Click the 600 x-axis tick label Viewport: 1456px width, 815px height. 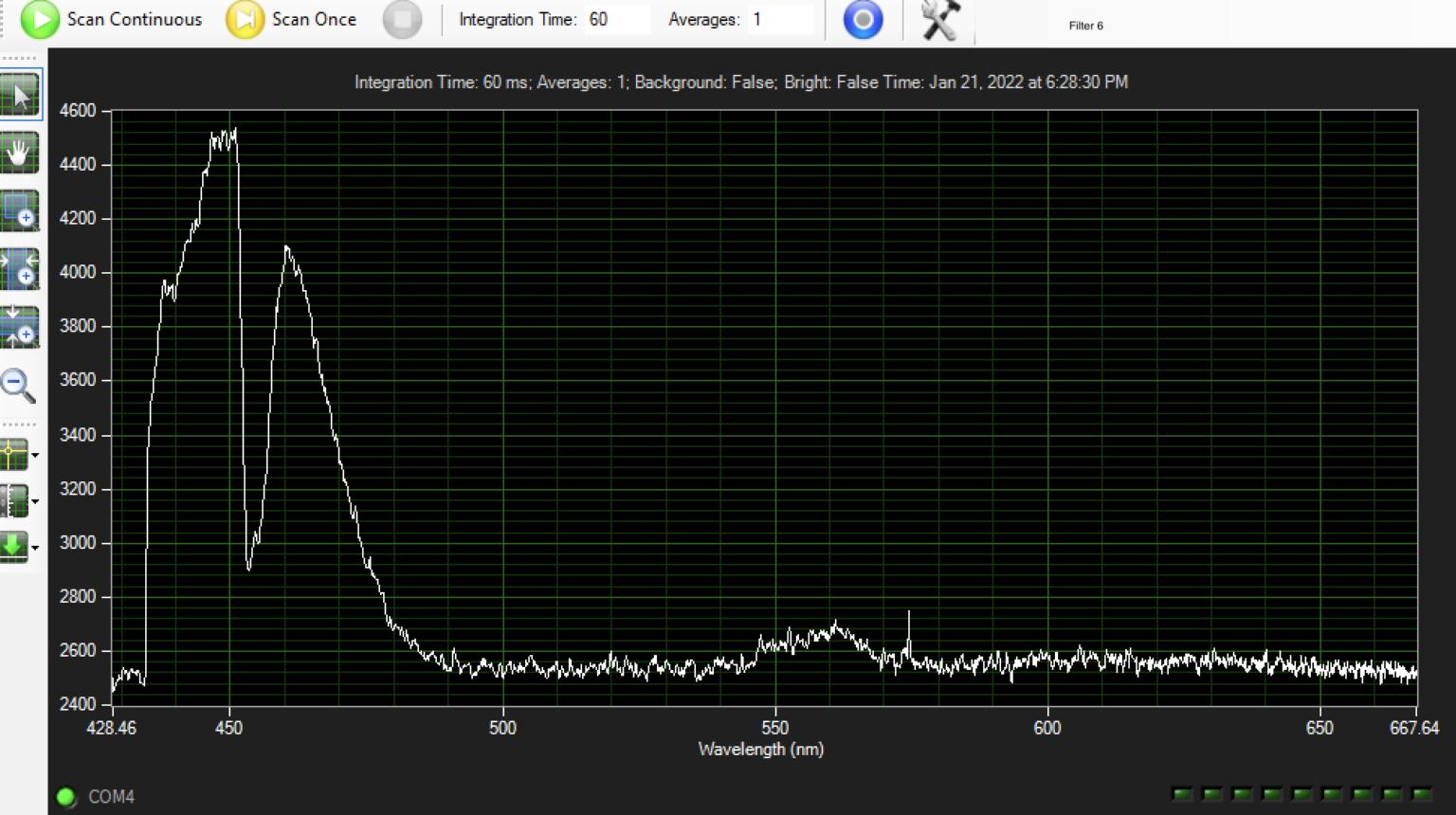[1047, 728]
